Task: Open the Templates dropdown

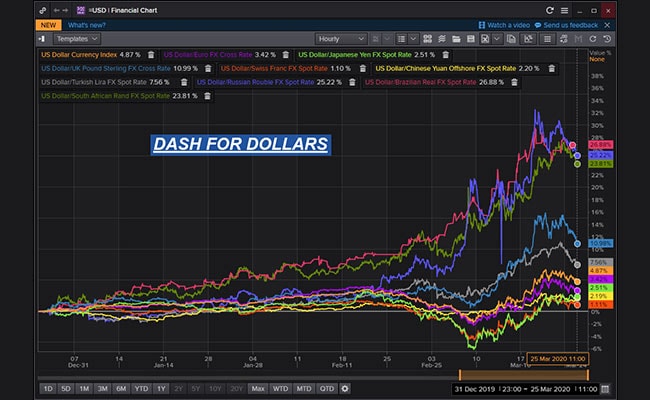Action: 77,39
